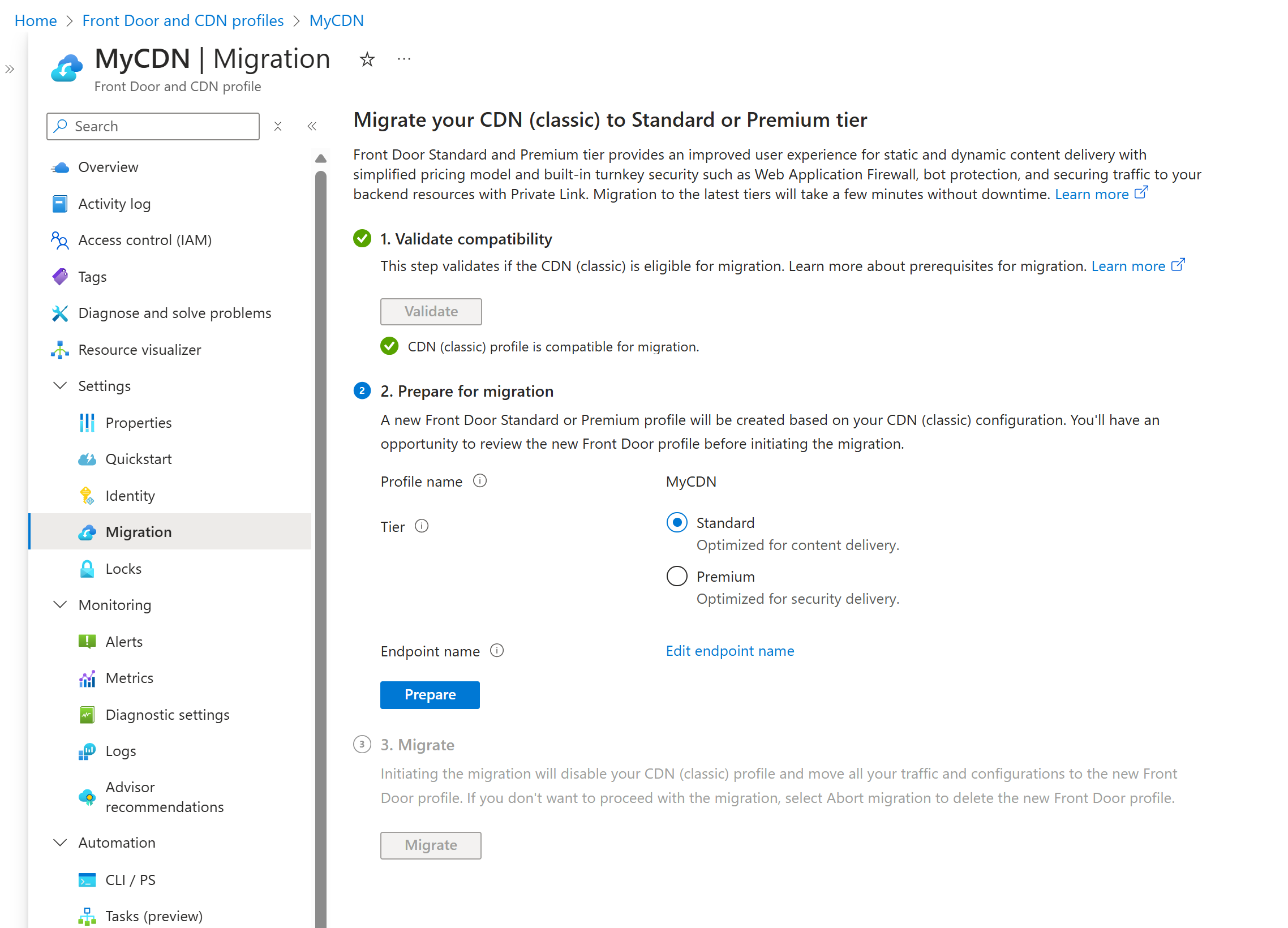Image resolution: width=1288 pixels, height=928 pixels.
Task: Toggle the compatibility validated checkmark
Action: 391,346
